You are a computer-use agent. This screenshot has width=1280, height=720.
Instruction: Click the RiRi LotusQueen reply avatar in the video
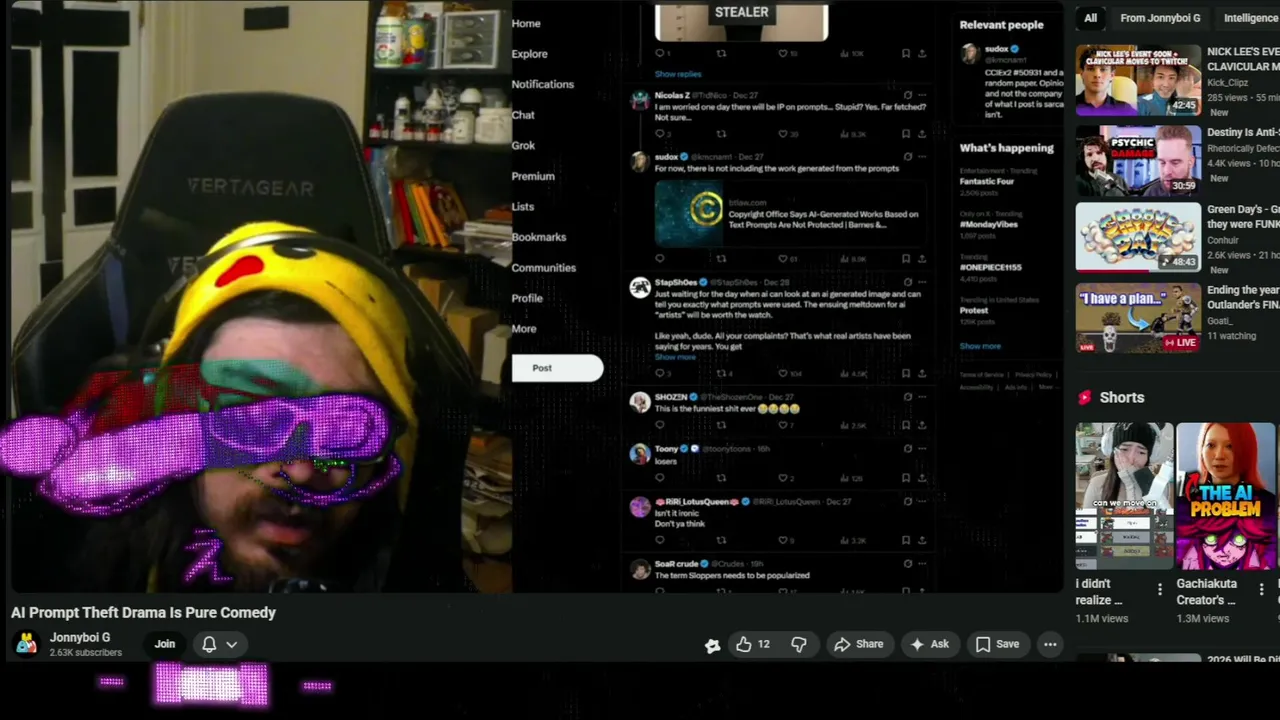point(640,507)
